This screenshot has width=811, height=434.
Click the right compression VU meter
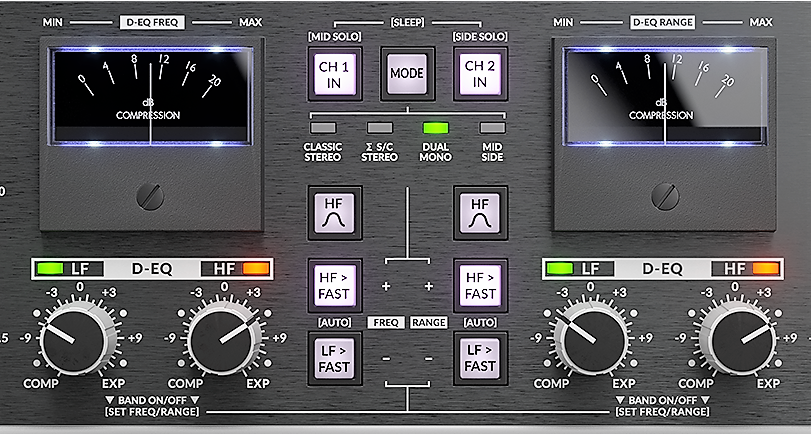[664, 97]
